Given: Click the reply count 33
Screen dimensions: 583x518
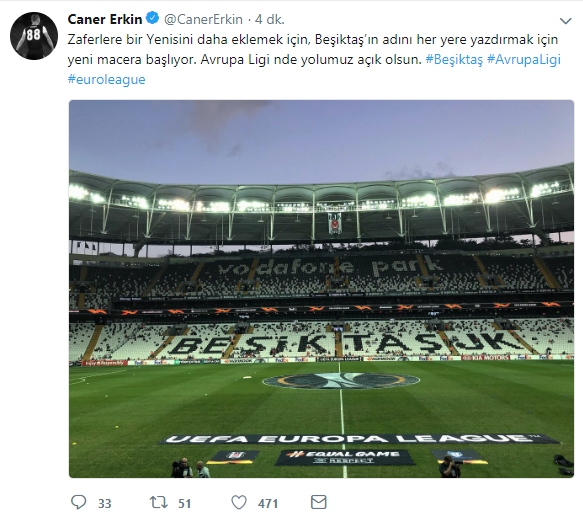Looking at the screenshot, I should [104, 503].
